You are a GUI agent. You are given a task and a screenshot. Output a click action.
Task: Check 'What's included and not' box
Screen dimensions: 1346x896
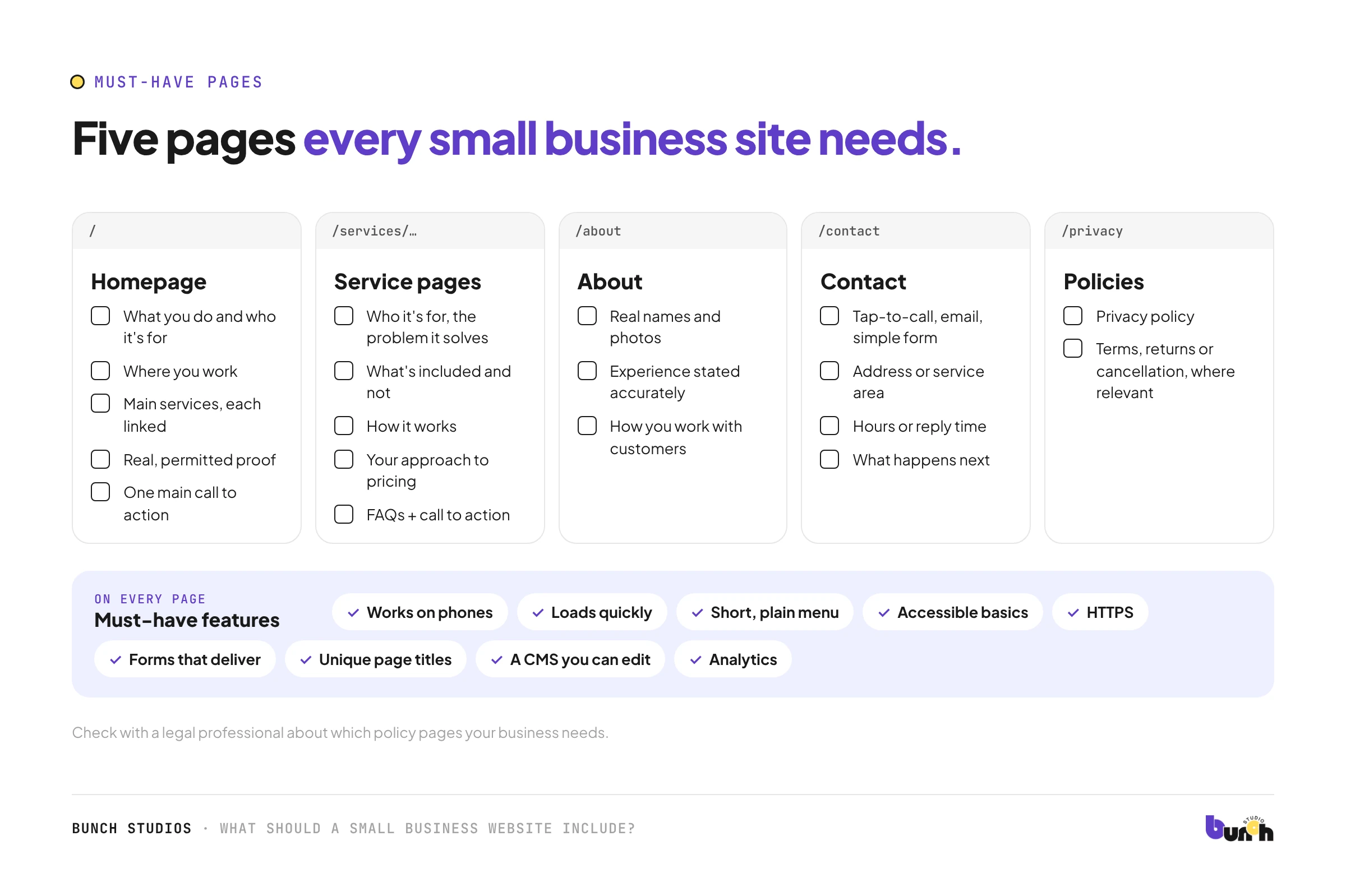click(x=343, y=371)
